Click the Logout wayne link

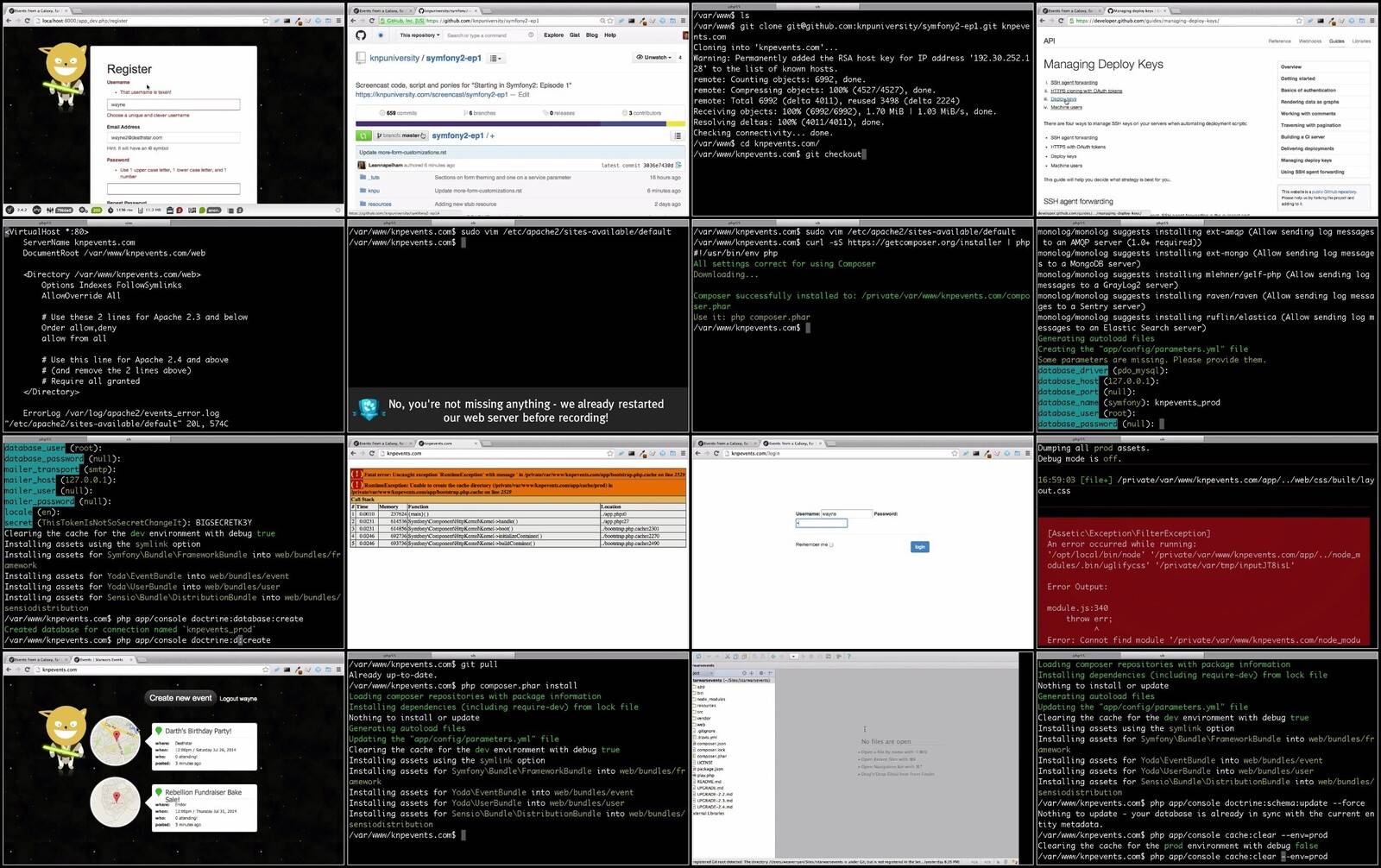pos(238,699)
